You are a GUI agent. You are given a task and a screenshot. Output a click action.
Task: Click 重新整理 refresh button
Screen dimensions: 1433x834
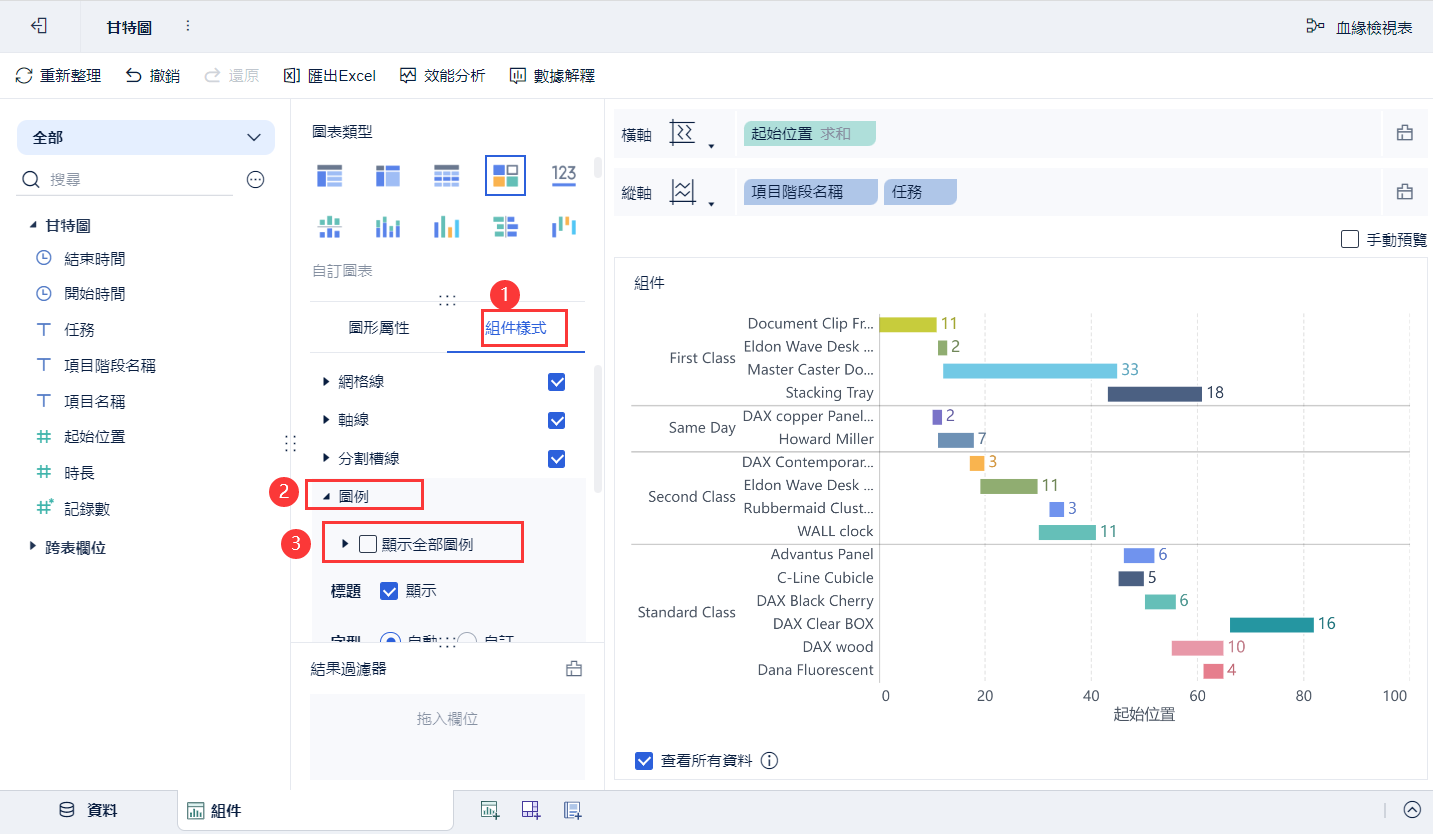(x=58, y=75)
